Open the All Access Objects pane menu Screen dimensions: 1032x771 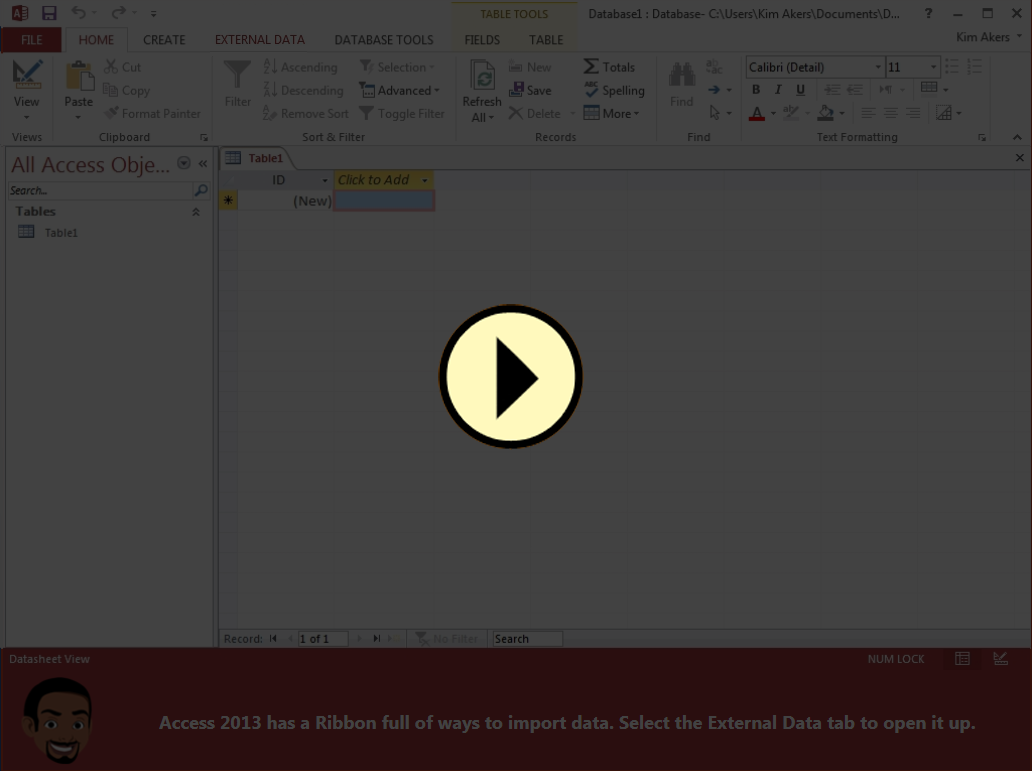pyautogui.click(x=184, y=163)
